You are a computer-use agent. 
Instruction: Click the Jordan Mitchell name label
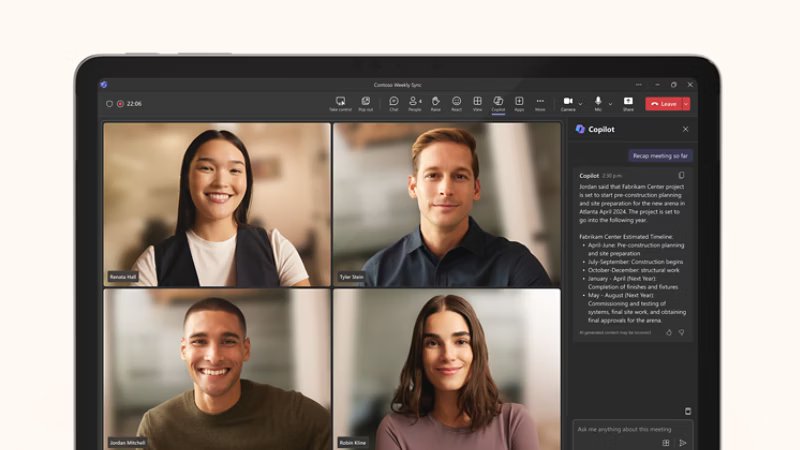[128, 442]
